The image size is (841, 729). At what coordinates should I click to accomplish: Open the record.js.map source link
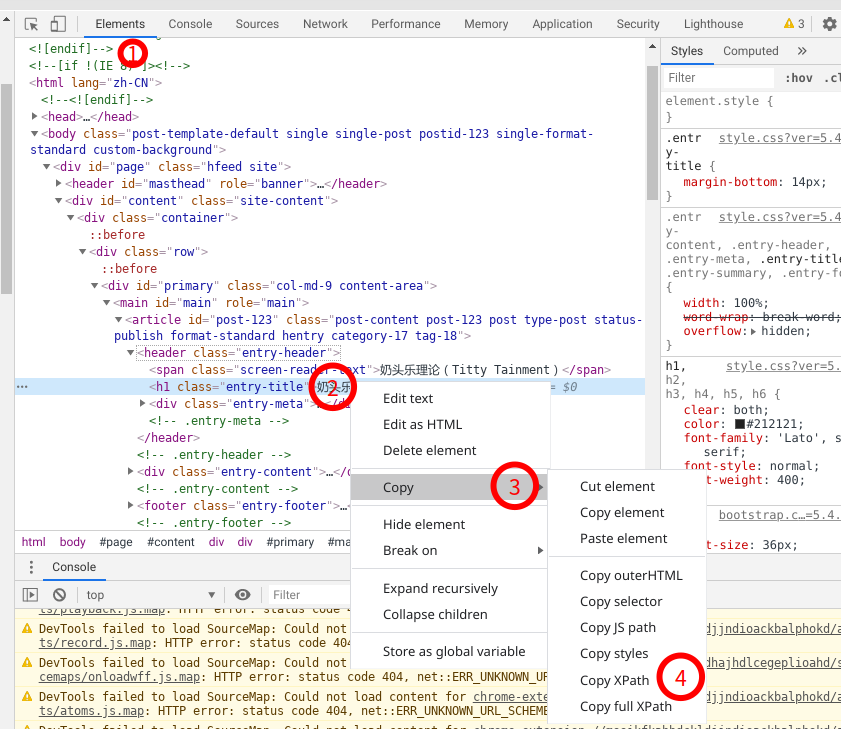[x=95, y=643]
